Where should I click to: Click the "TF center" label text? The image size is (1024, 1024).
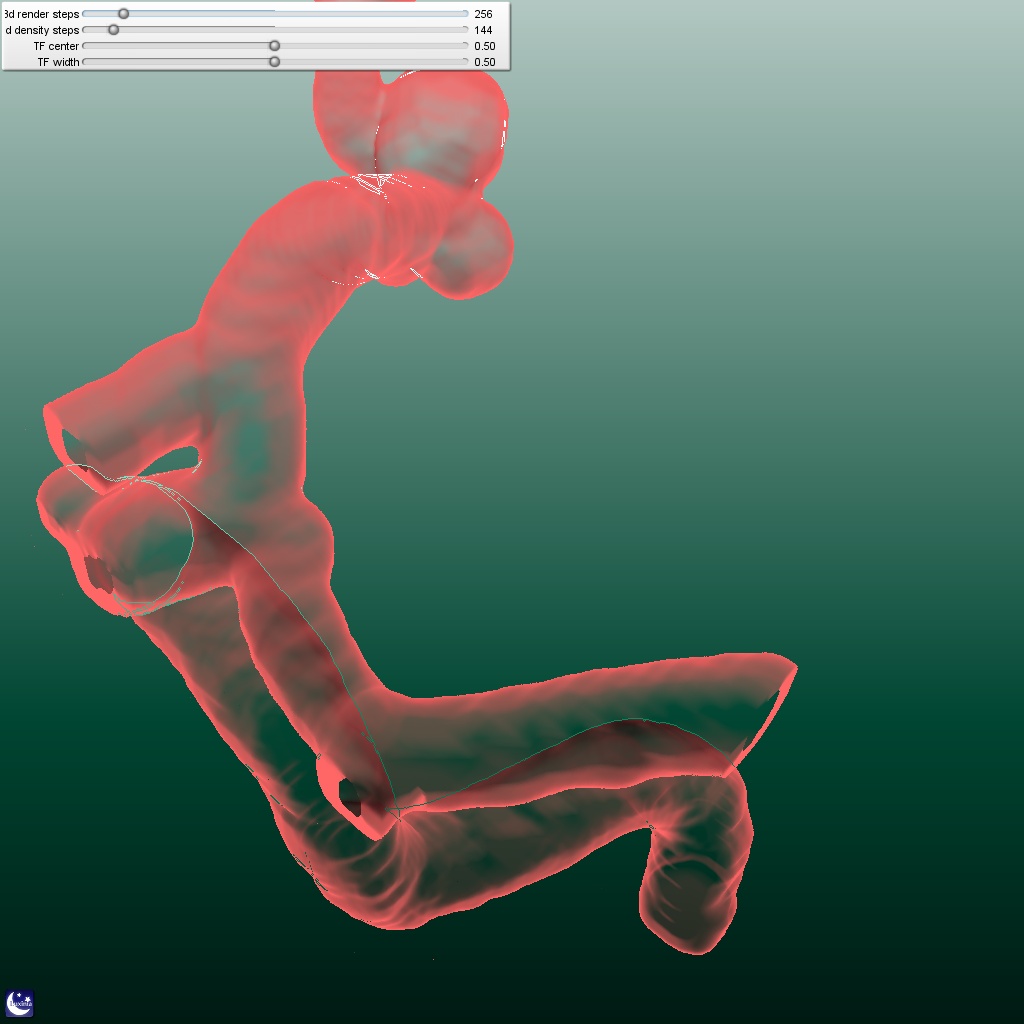56,46
